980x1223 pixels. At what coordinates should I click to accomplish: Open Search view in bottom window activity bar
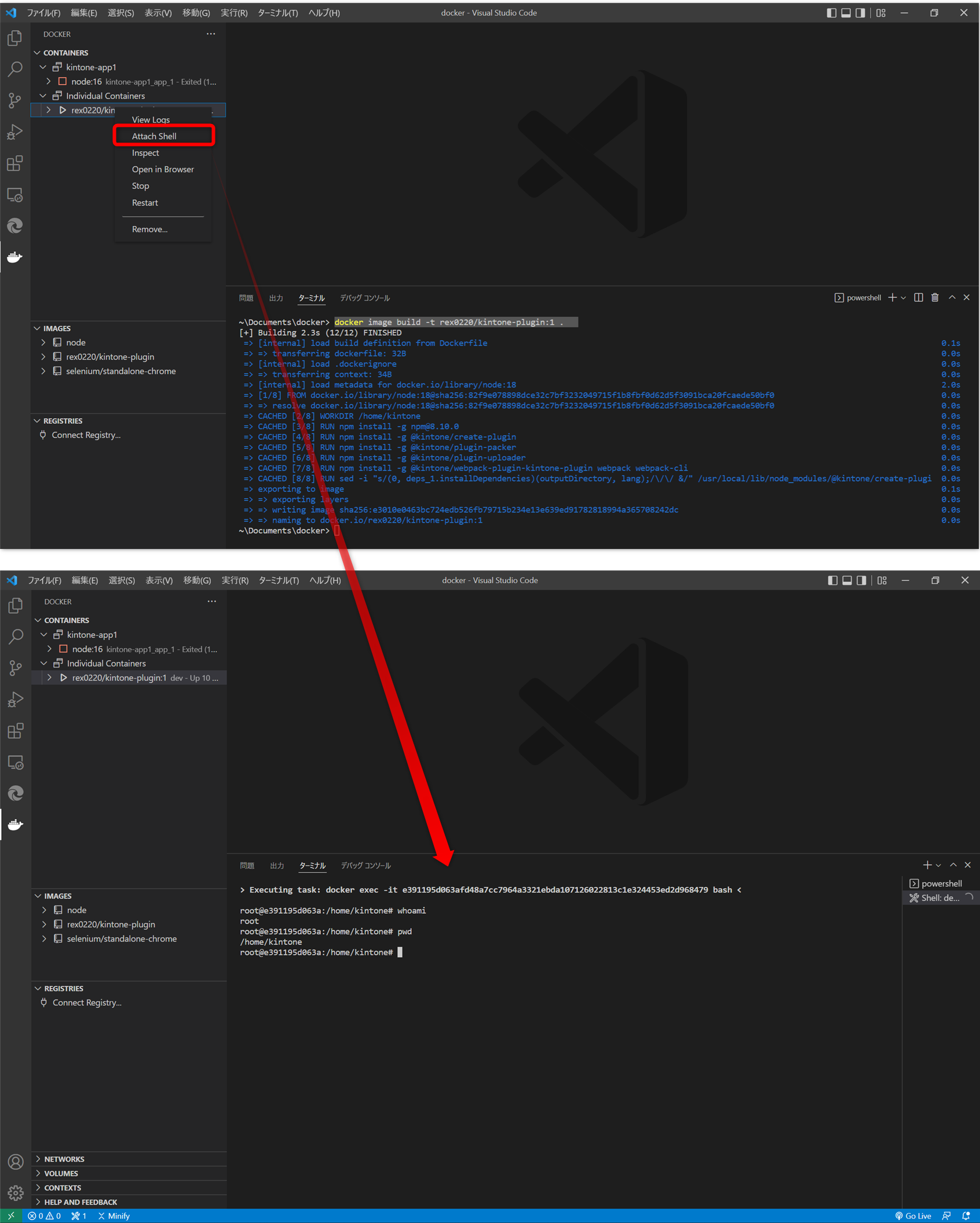tap(16, 637)
